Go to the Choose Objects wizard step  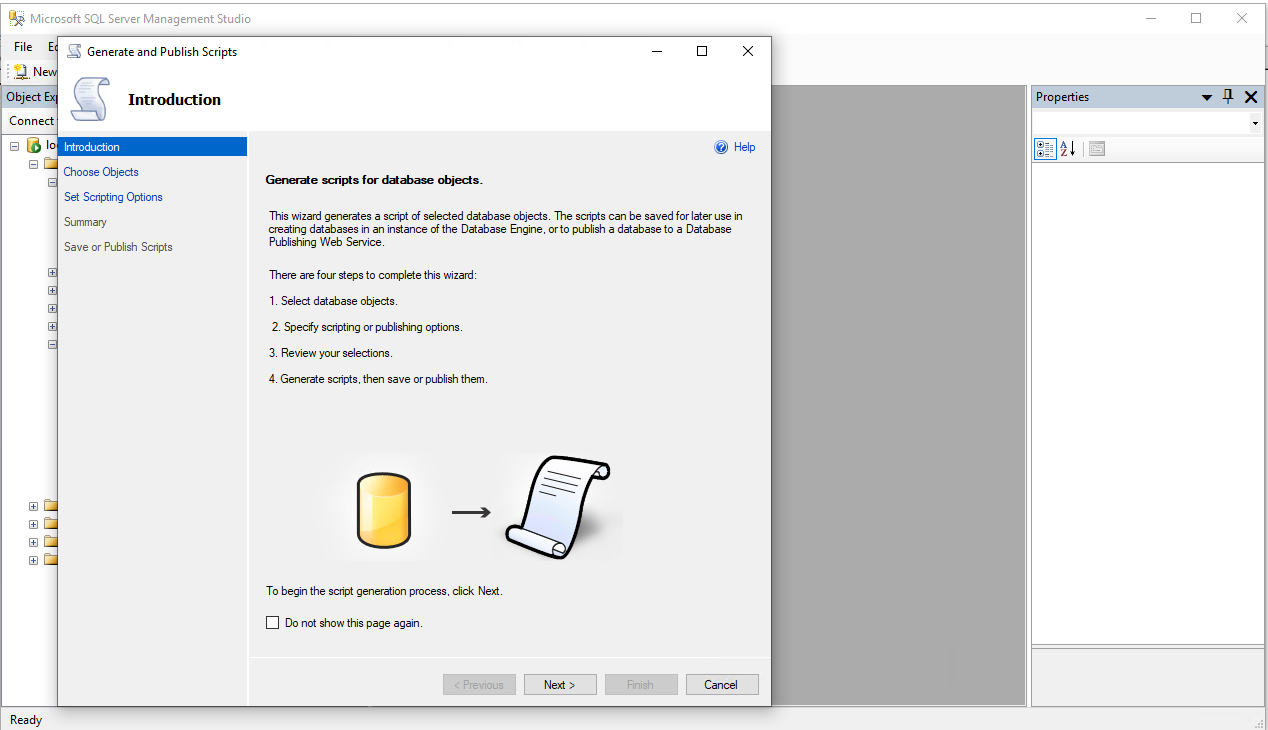tap(101, 172)
